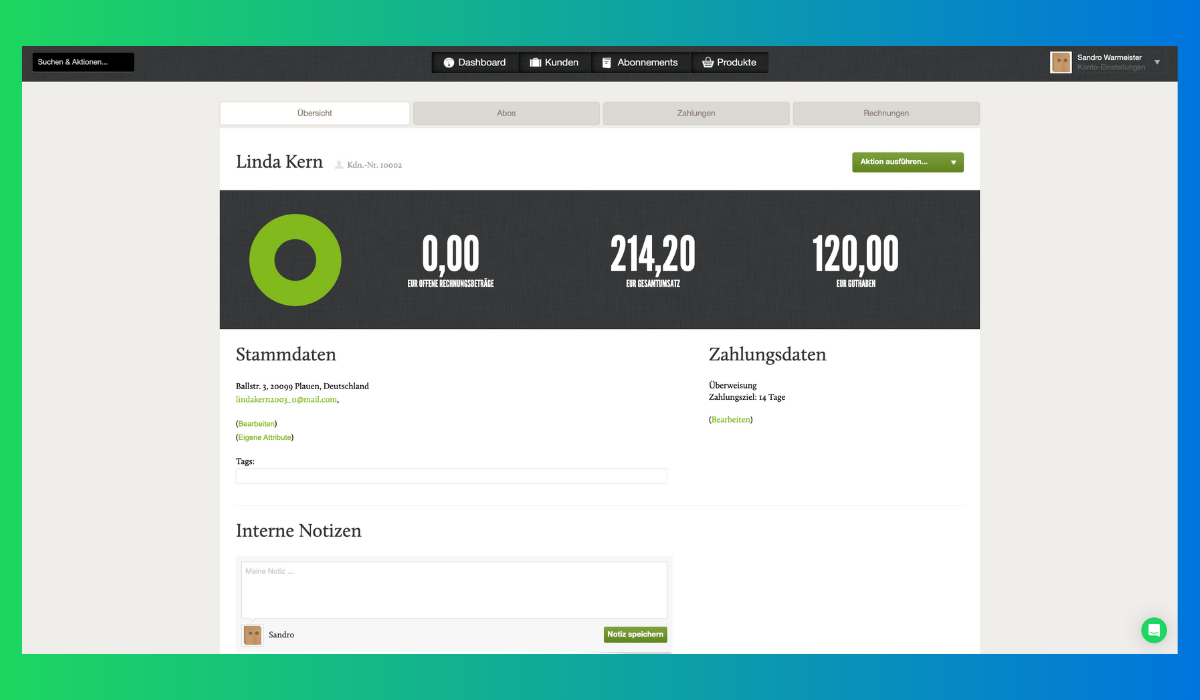The image size is (1200, 700).
Task: Go to Dashboard in the top navigation
Action: click(x=475, y=62)
